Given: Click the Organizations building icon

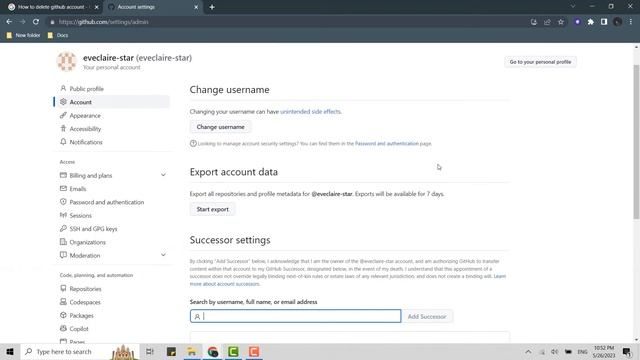Looking at the screenshot, I should (x=63, y=242).
